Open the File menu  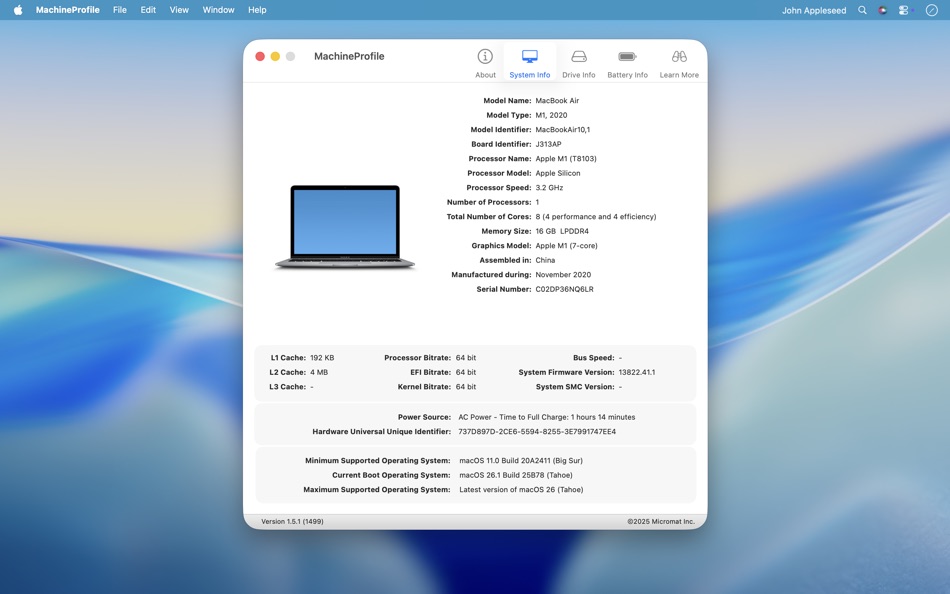[x=119, y=9]
